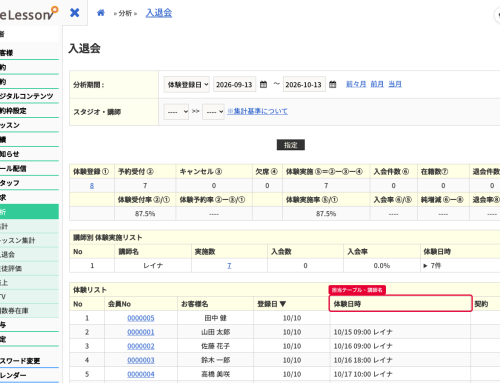Open レッスン集計 in the sidebar submenu

(x=29, y=240)
